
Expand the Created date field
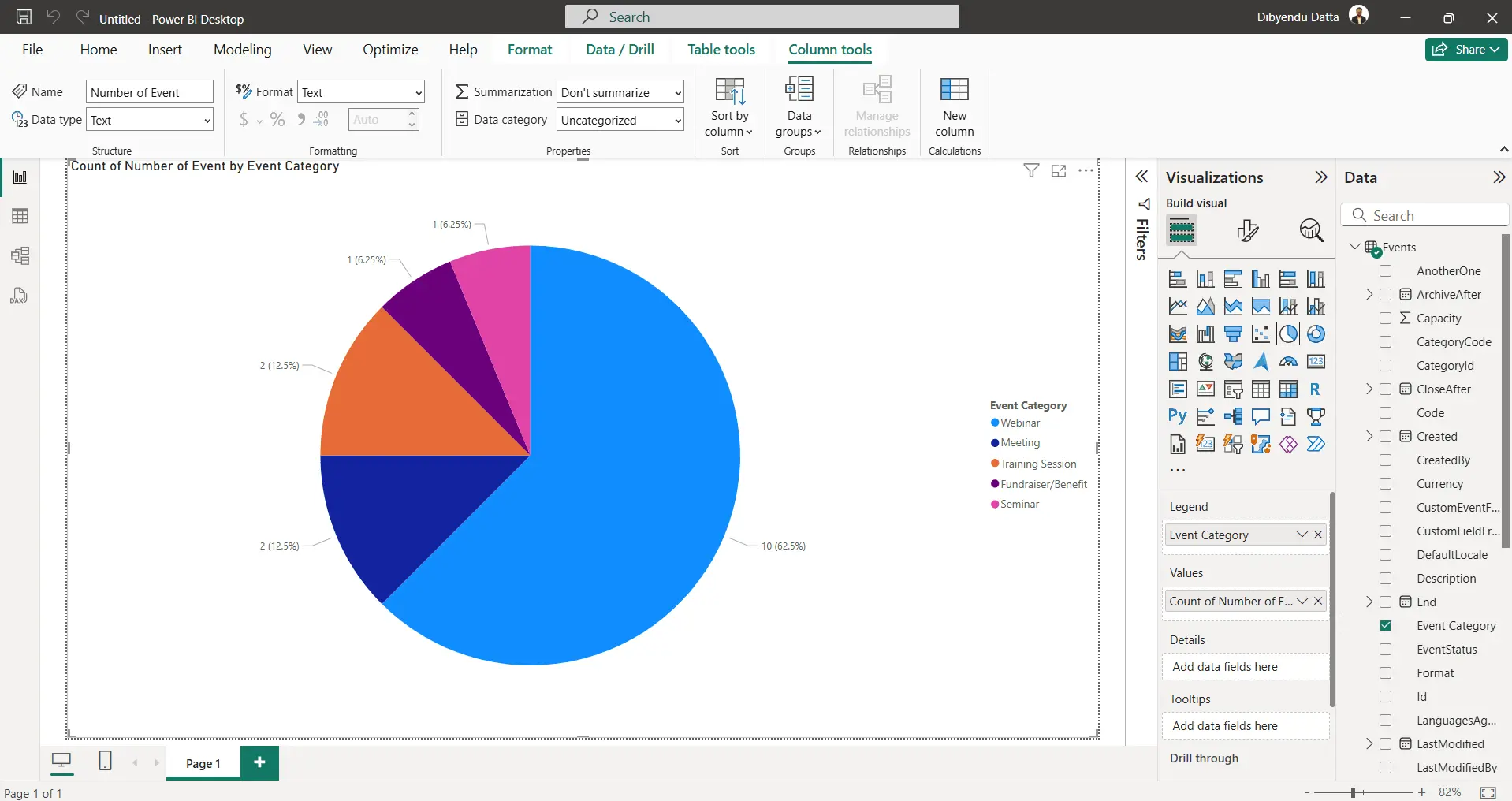1369,437
